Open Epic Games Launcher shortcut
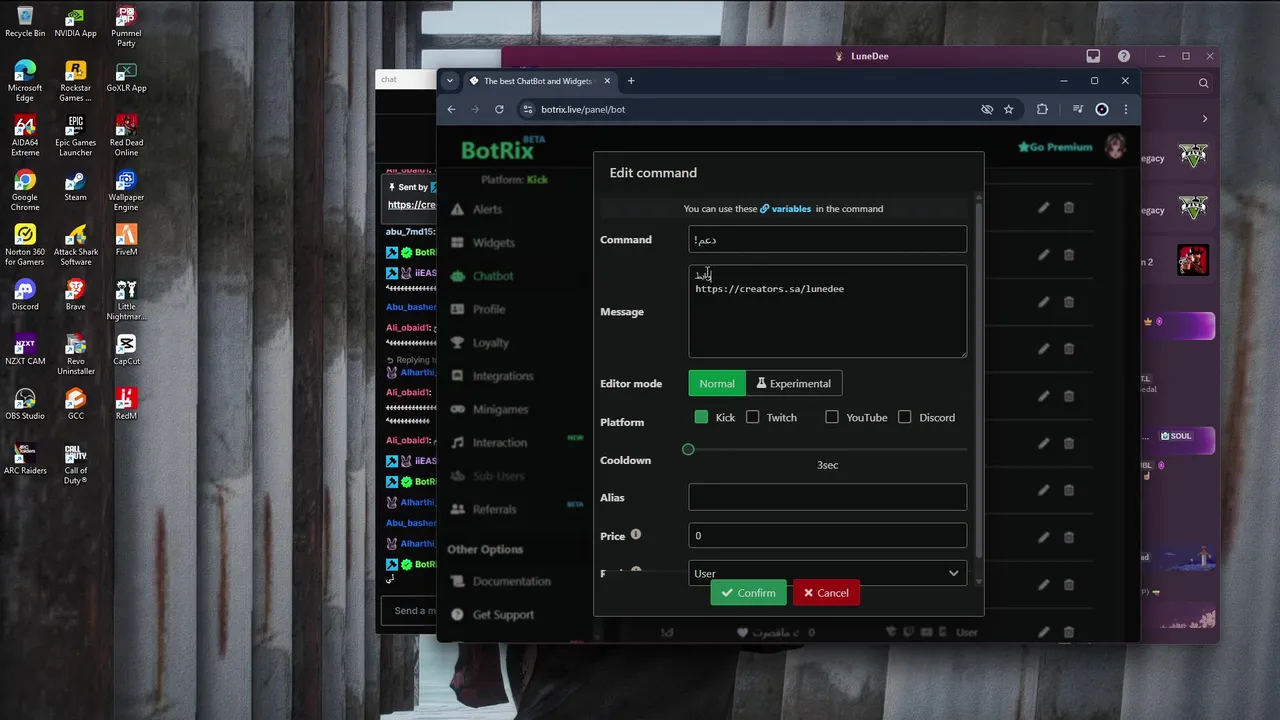 (x=75, y=136)
